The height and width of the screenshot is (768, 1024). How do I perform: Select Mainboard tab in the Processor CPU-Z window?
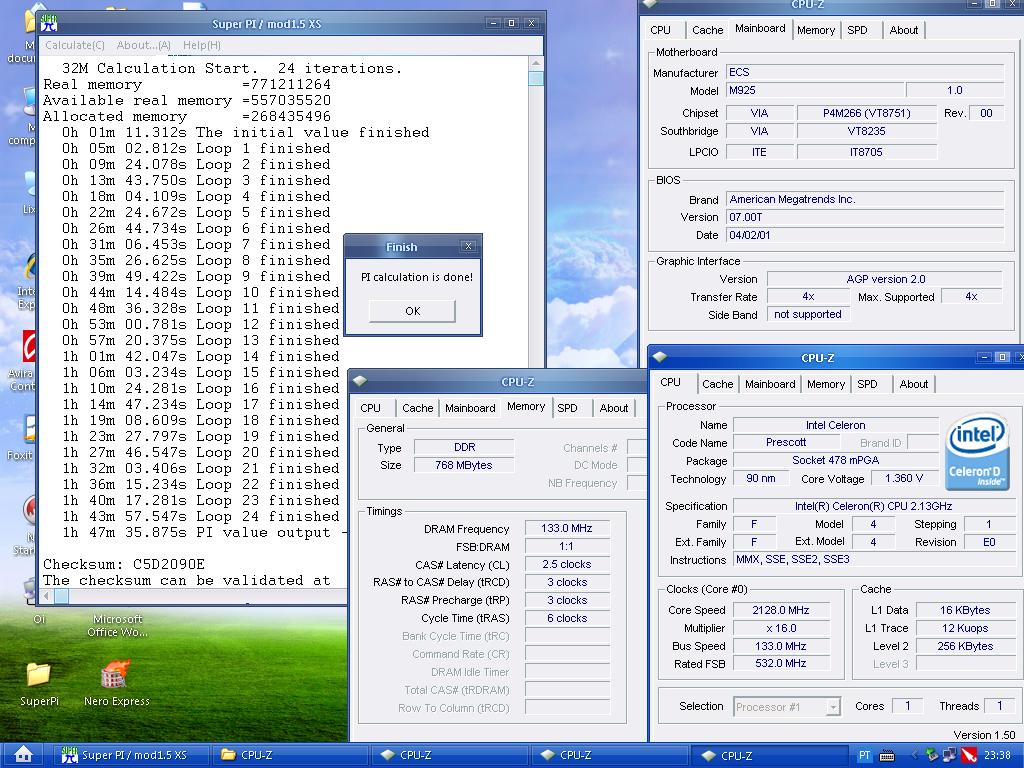770,384
